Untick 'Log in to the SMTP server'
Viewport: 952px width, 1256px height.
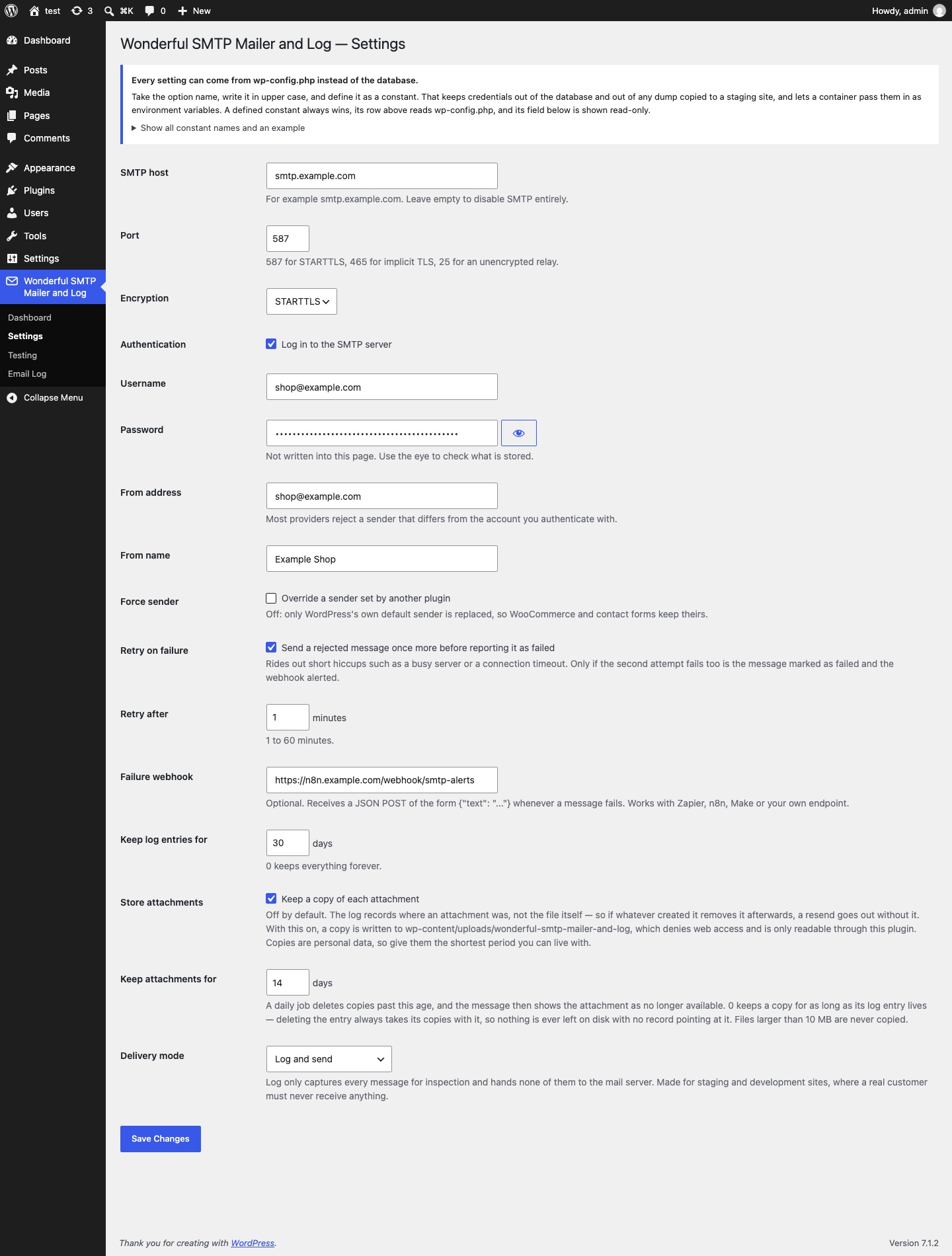(x=271, y=344)
